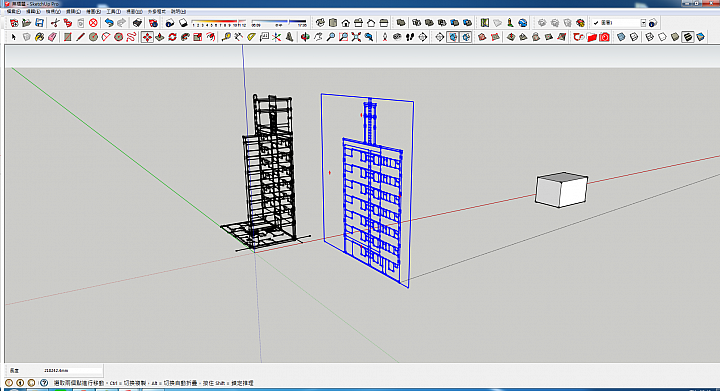Select the 3D Text tool

[x=289, y=37]
